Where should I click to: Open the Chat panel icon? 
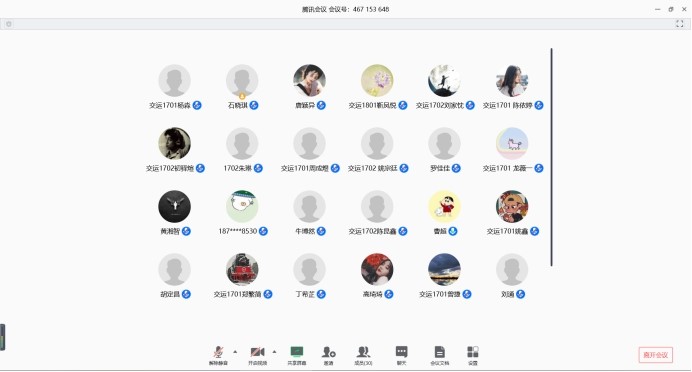[401, 355]
